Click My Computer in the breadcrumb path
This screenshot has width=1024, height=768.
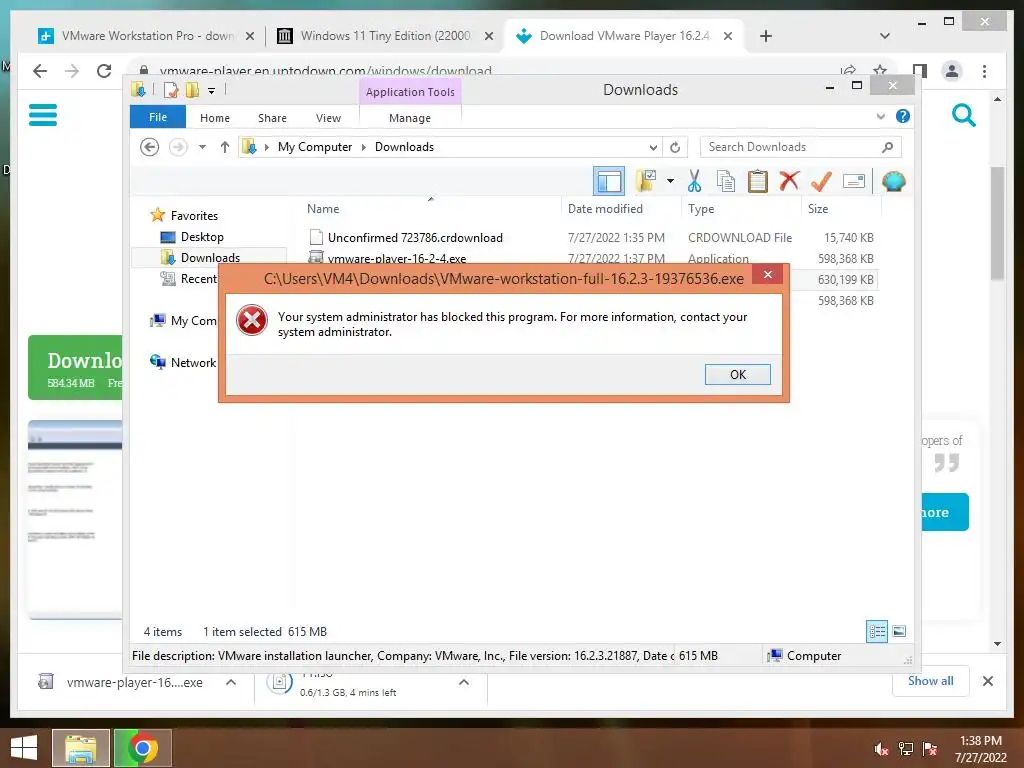(x=315, y=147)
